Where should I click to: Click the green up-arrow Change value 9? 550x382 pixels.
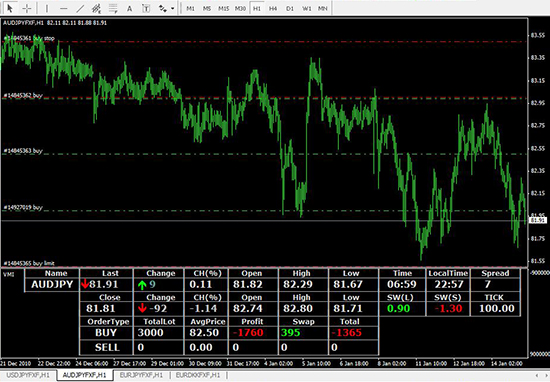point(152,284)
